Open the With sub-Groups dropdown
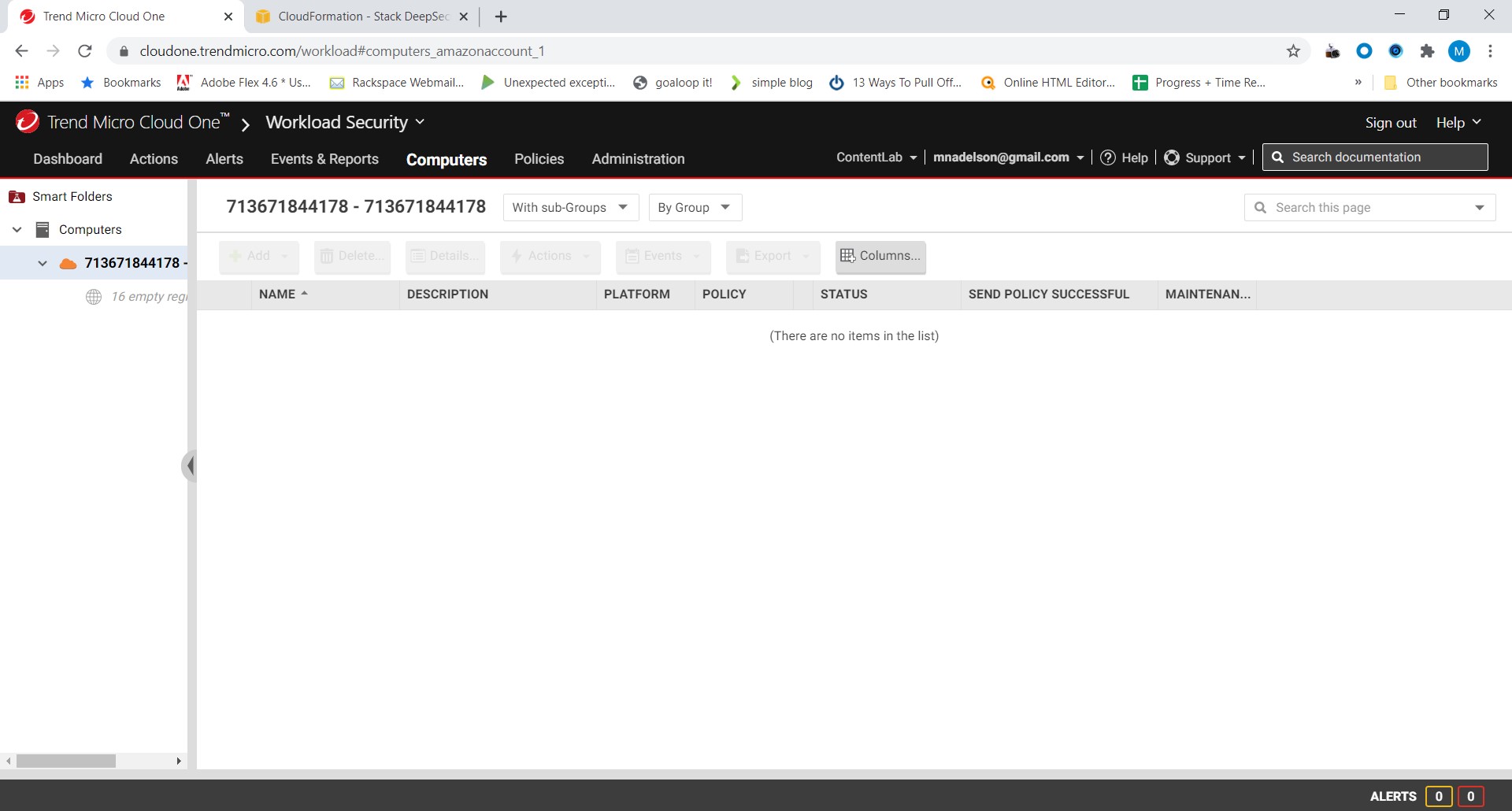The height and width of the screenshot is (811, 1512). click(x=570, y=208)
